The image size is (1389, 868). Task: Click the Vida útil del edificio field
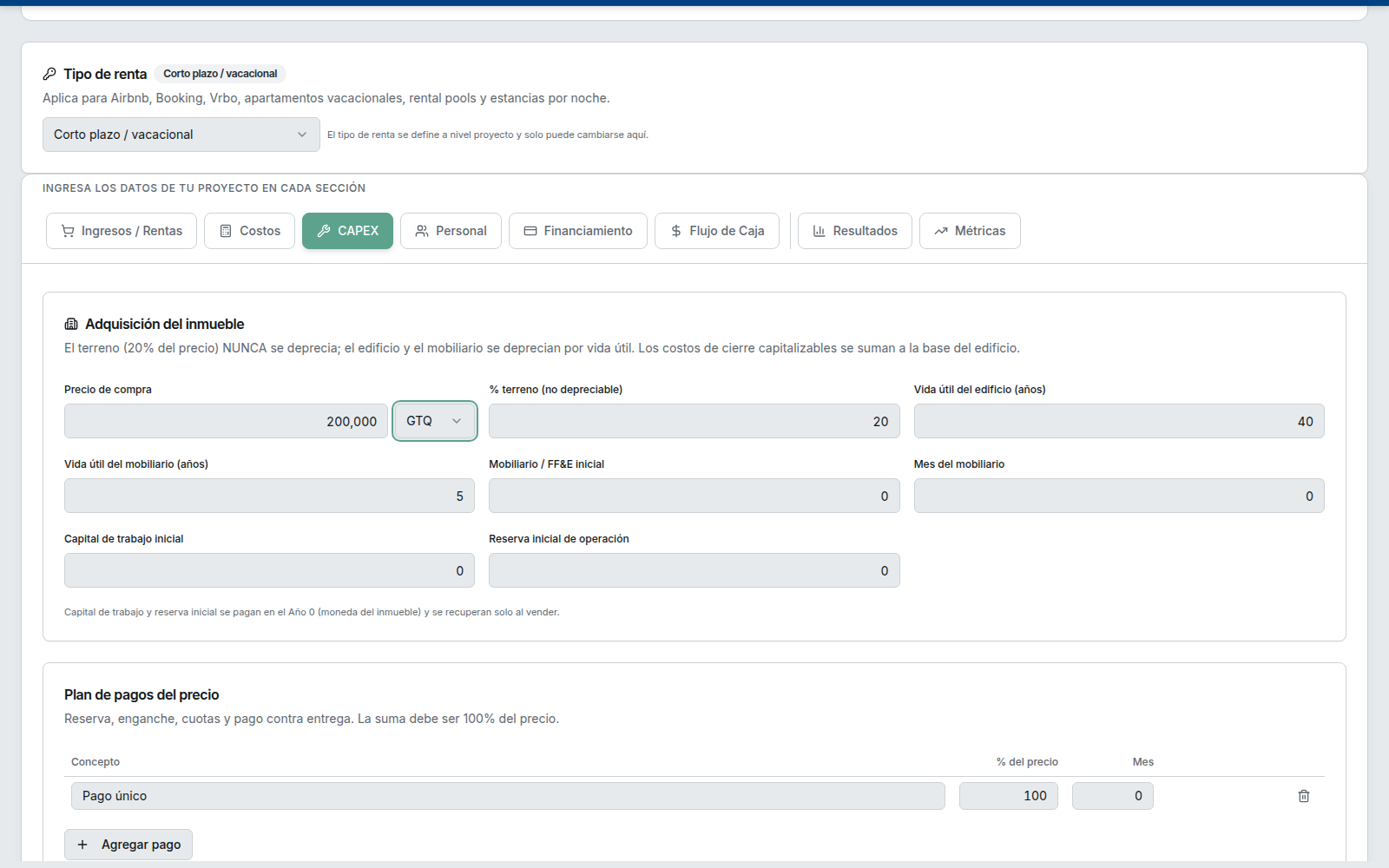pos(1119,421)
